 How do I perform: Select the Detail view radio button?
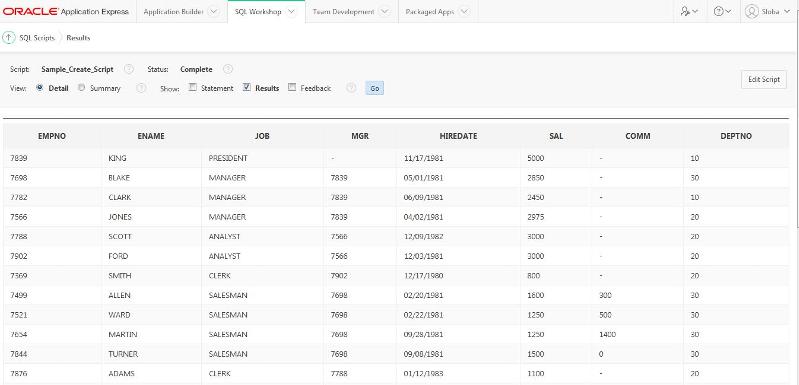pyautogui.click(x=40, y=88)
